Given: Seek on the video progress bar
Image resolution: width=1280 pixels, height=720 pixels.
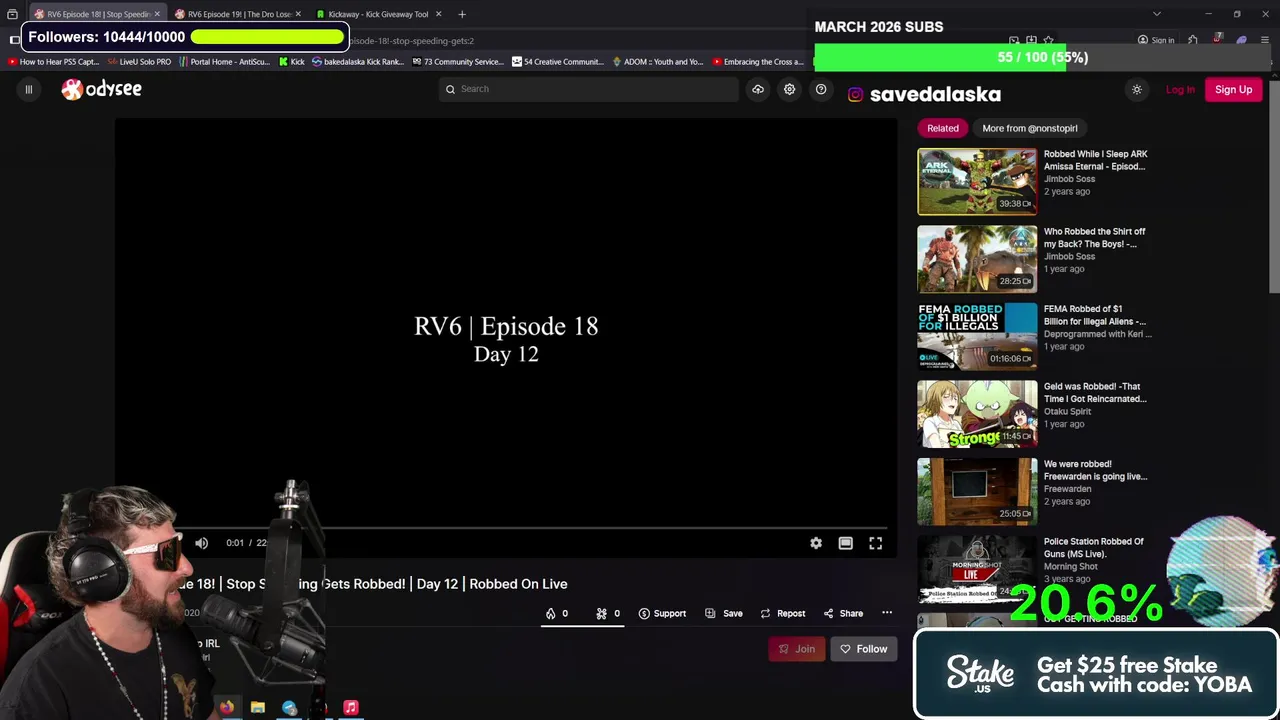Looking at the screenshot, I should point(506,527).
